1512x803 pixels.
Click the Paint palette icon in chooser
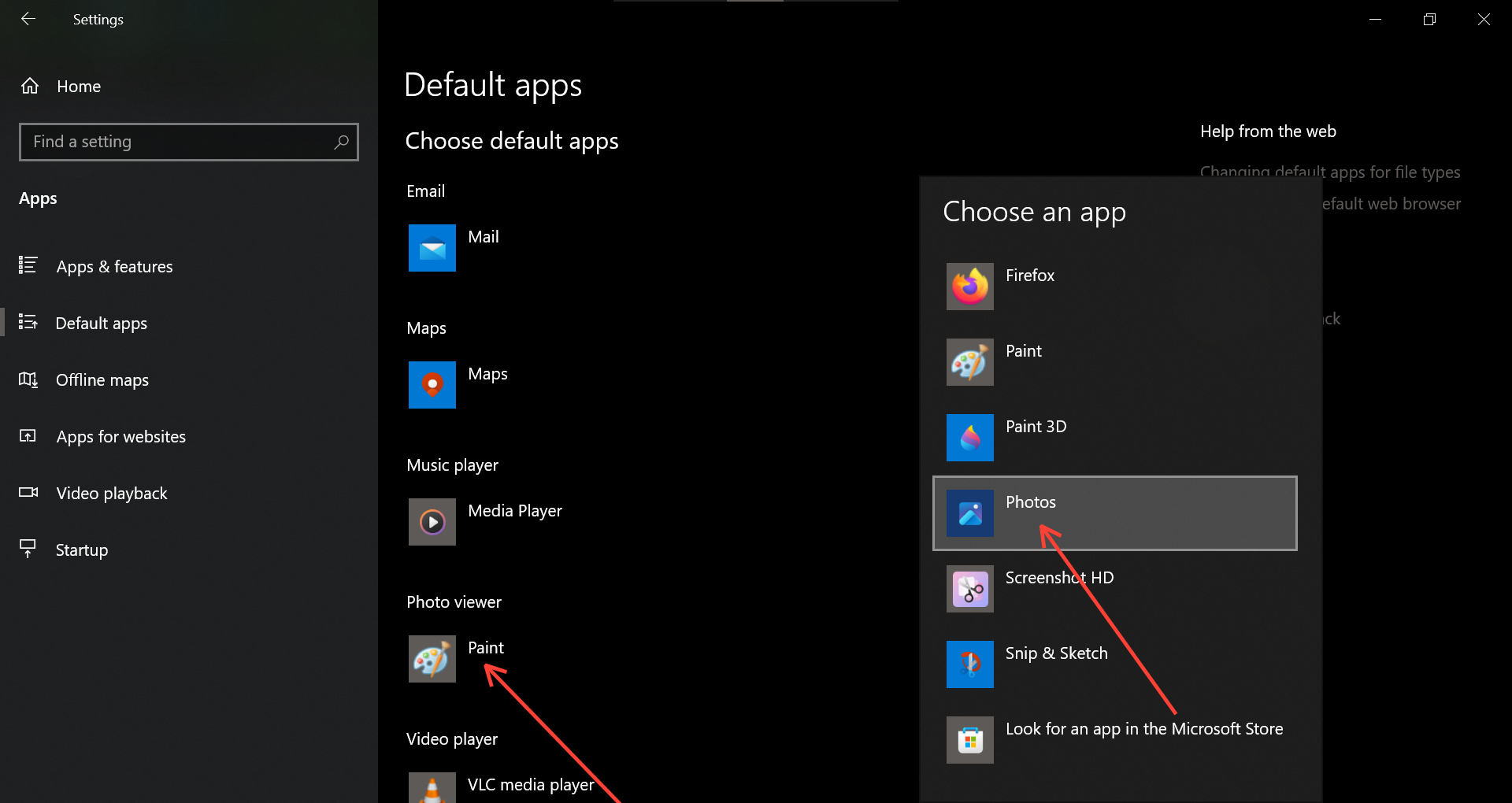coord(970,362)
